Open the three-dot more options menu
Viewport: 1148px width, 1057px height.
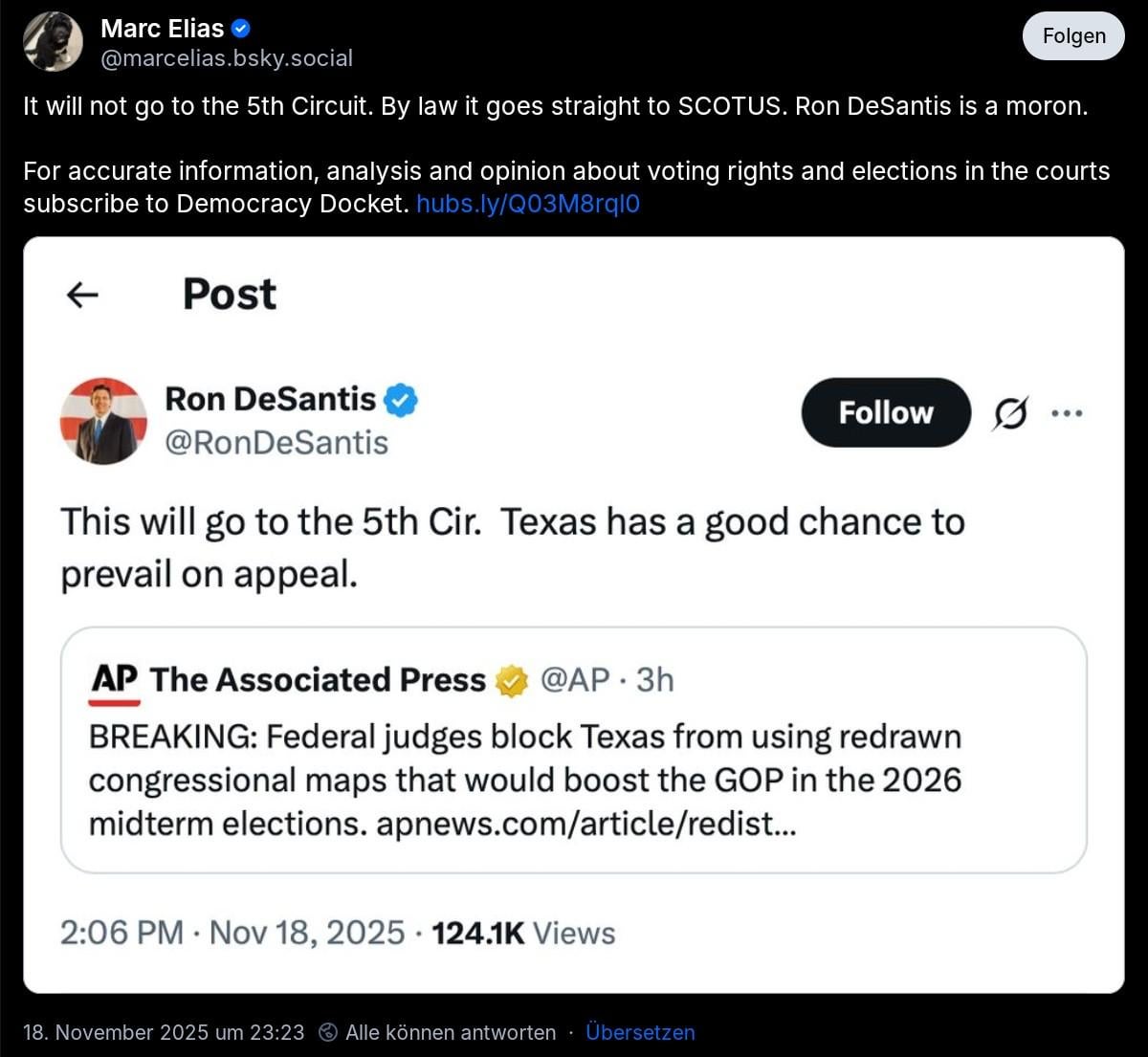[1067, 413]
